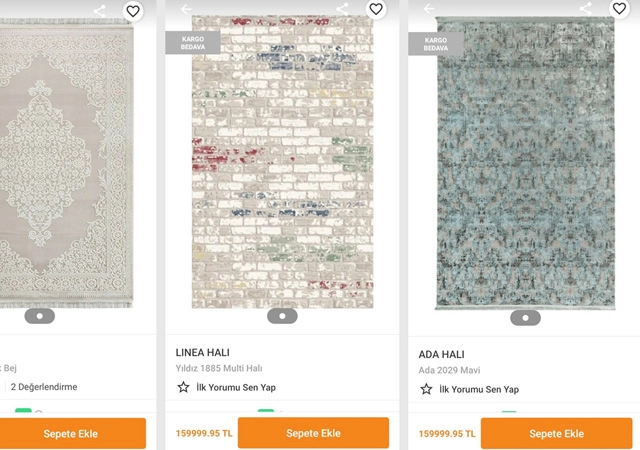The image size is (640, 450).
Task: Go back using Linea Halı card arrow
Action: pyautogui.click(x=186, y=9)
